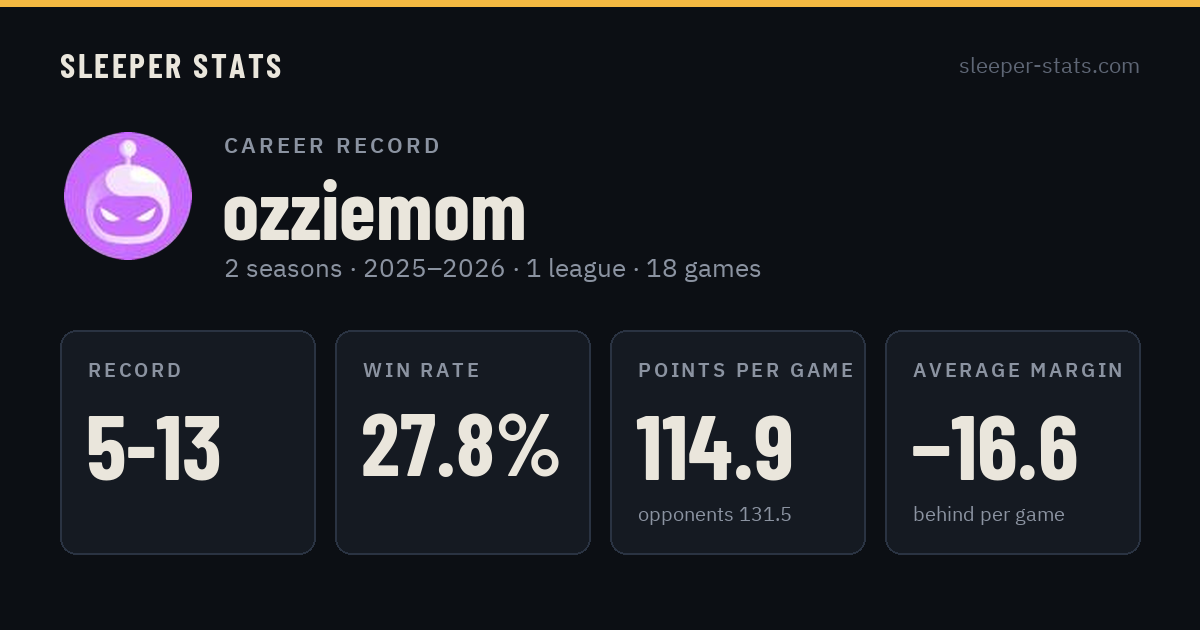Open the Win Rate stat card
Image resolution: width=1200 pixels, height=630 pixels.
[463, 442]
